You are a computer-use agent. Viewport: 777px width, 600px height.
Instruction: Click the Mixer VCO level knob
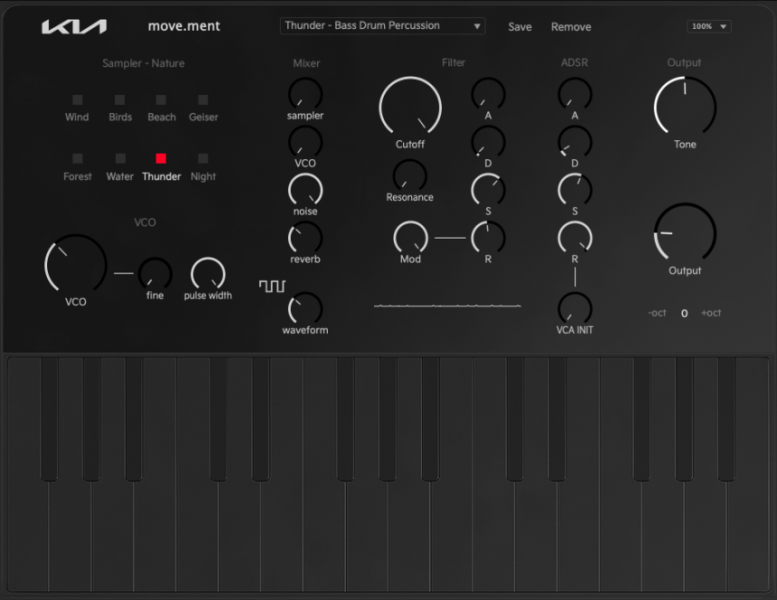coord(305,142)
